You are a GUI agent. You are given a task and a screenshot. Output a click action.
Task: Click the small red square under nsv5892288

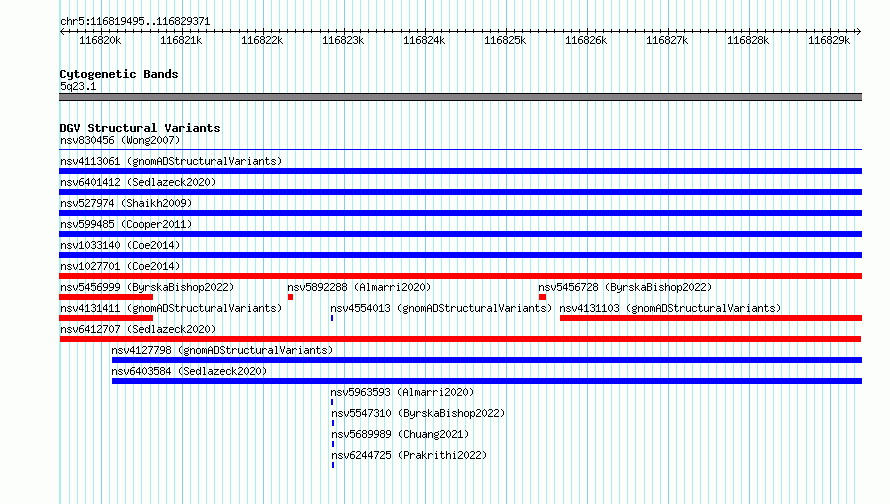click(x=290, y=297)
